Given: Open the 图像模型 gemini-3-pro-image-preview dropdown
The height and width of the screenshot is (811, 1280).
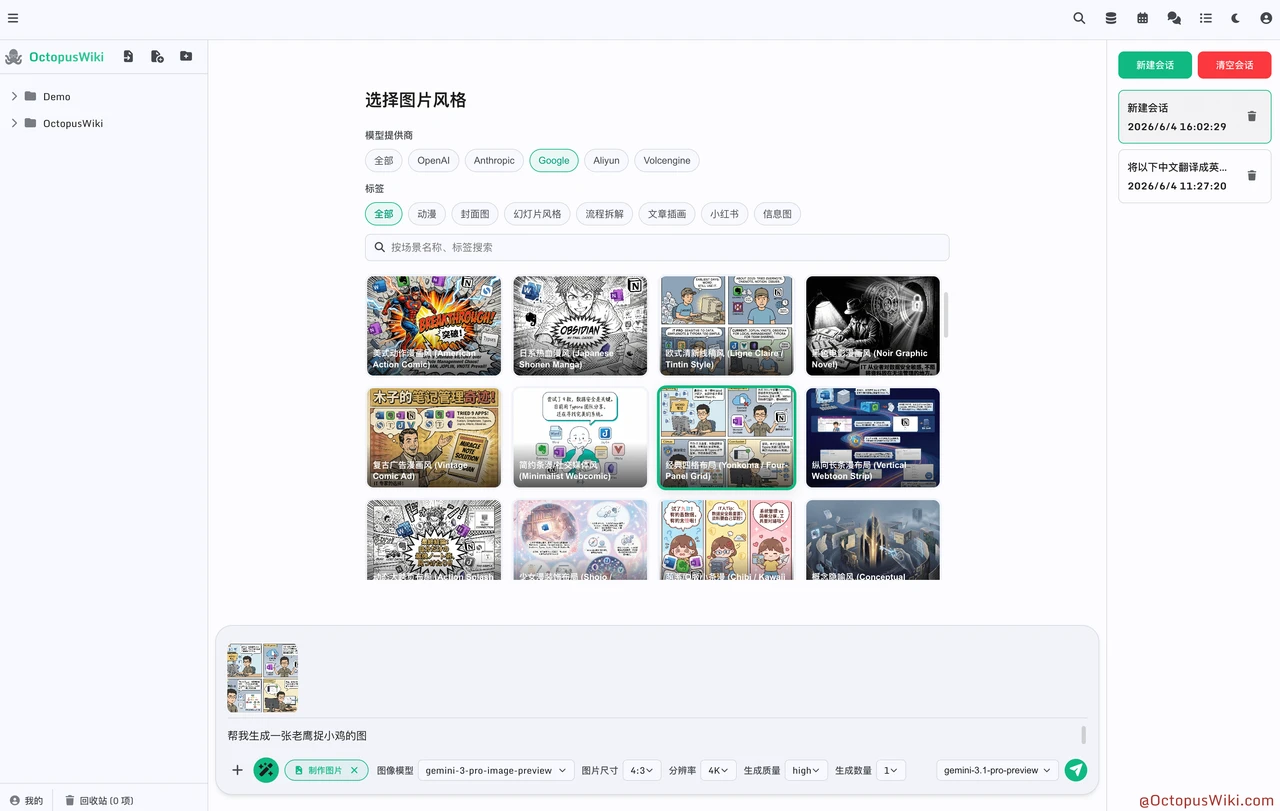Looking at the screenshot, I should 495,771.
